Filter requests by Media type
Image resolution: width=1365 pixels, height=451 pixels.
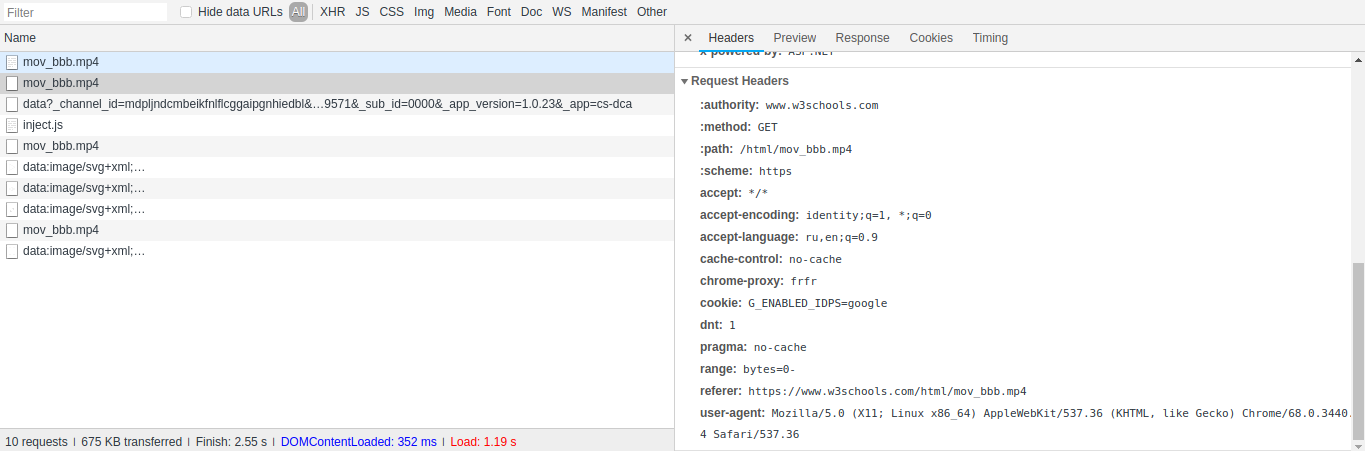point(460,12)
